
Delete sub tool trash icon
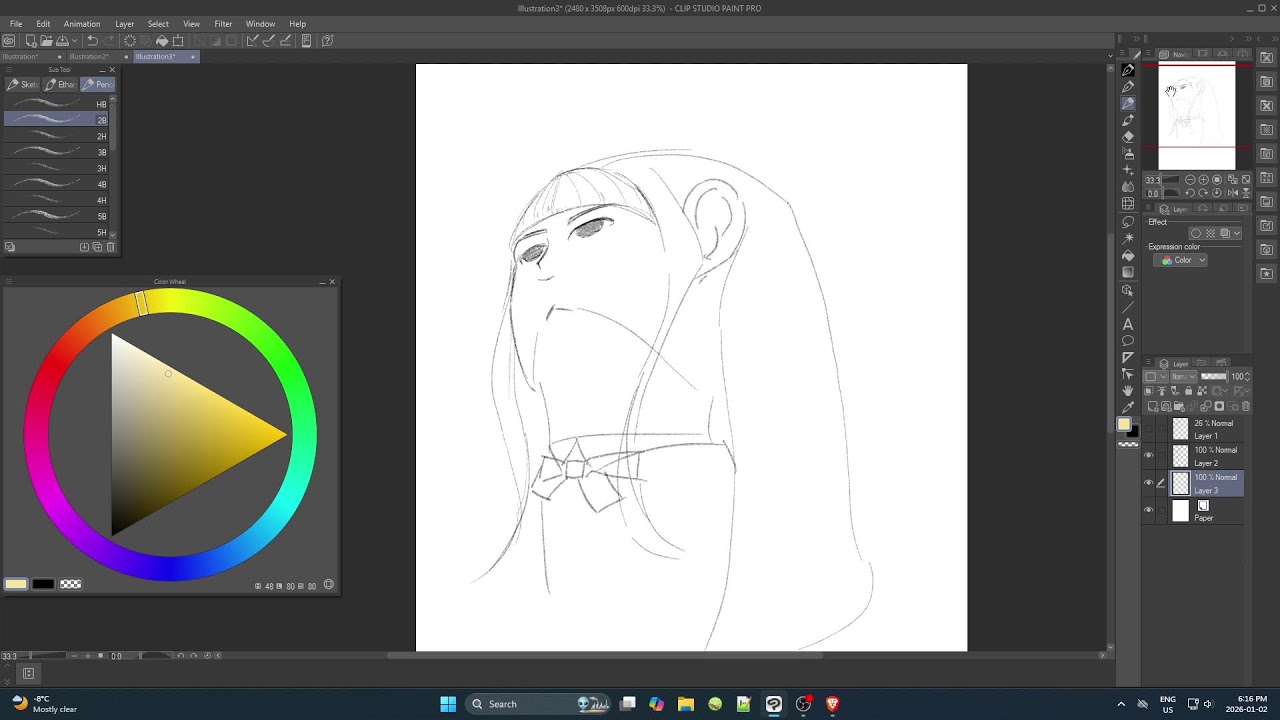coord(110,247)
